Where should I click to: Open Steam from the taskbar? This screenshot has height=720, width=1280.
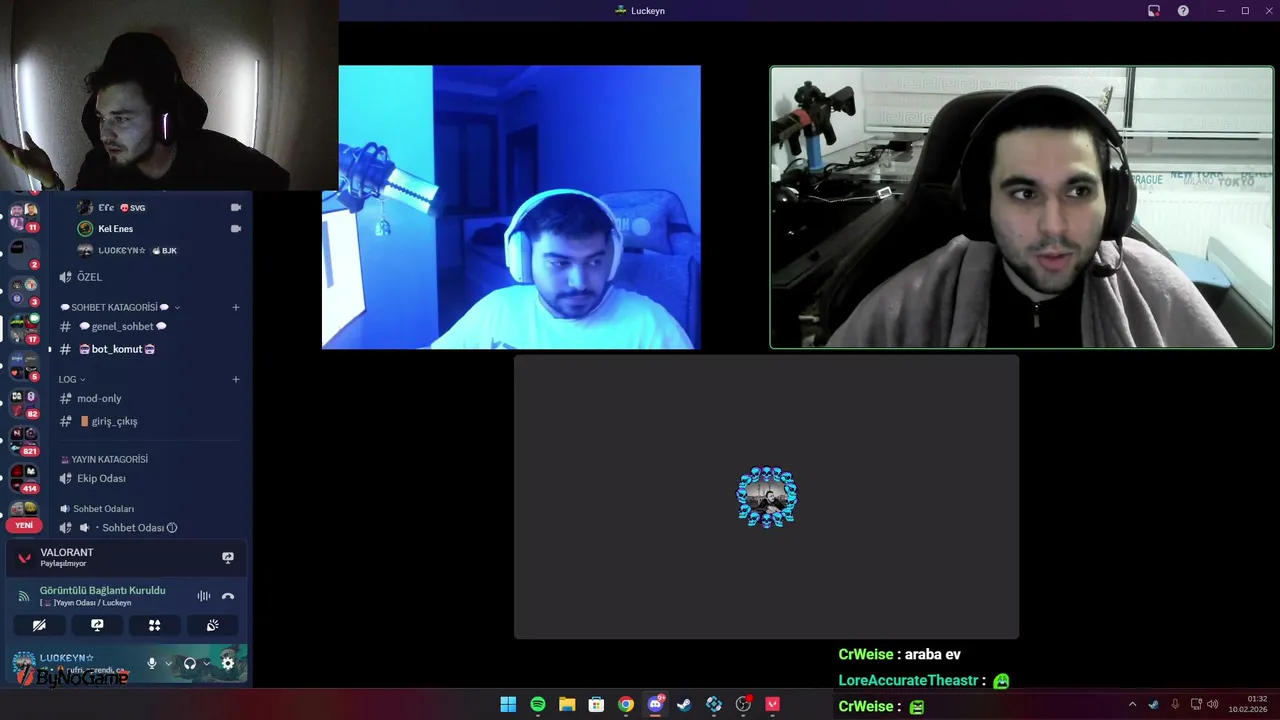point(684,704)
